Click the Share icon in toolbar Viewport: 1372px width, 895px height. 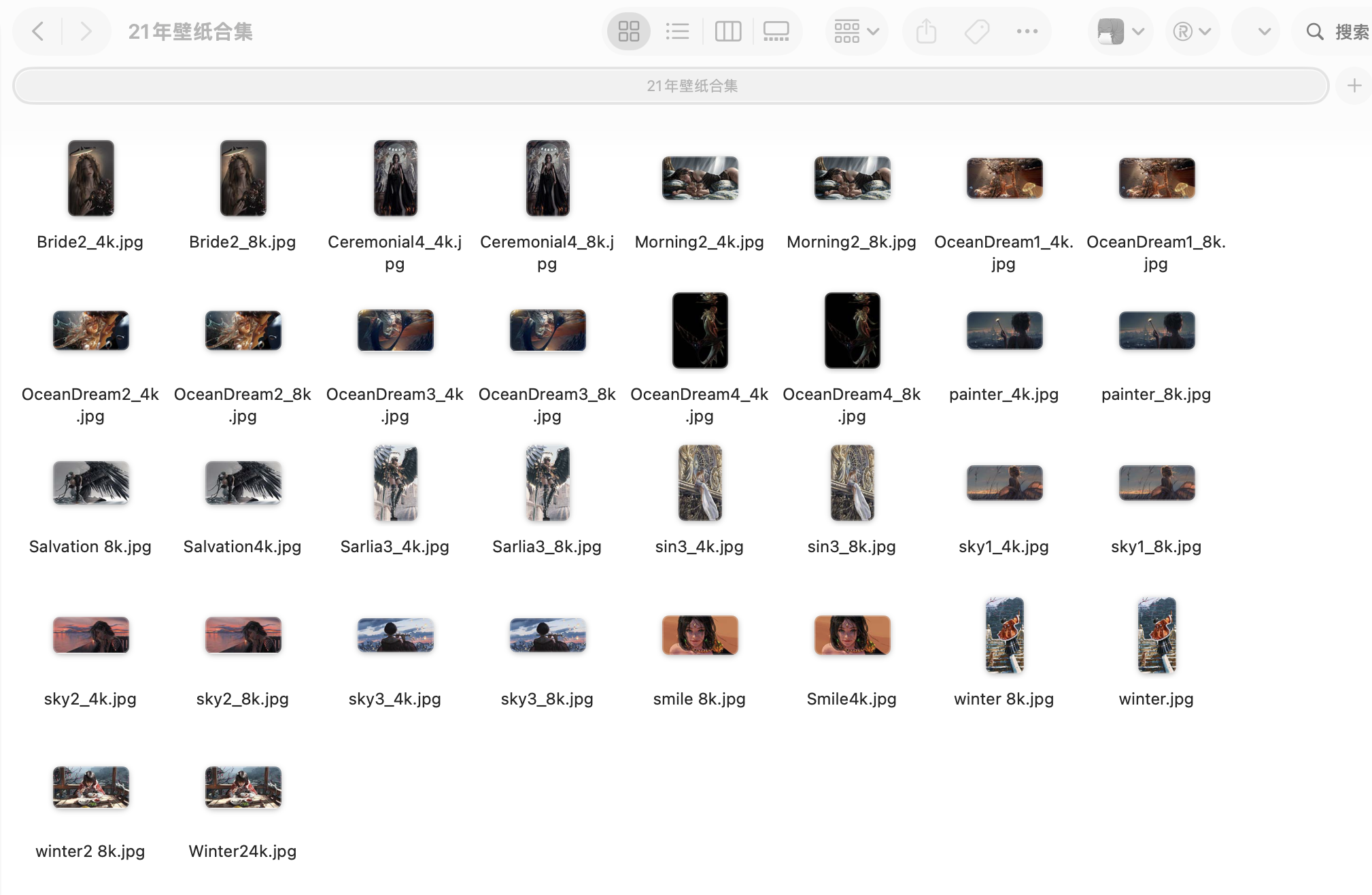pos(927,31)
